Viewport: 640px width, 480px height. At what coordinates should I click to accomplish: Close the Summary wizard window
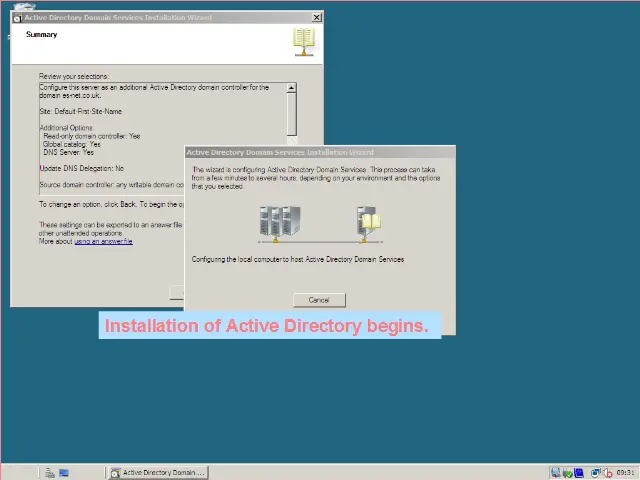pyautogui.click(x=317, y=18)
